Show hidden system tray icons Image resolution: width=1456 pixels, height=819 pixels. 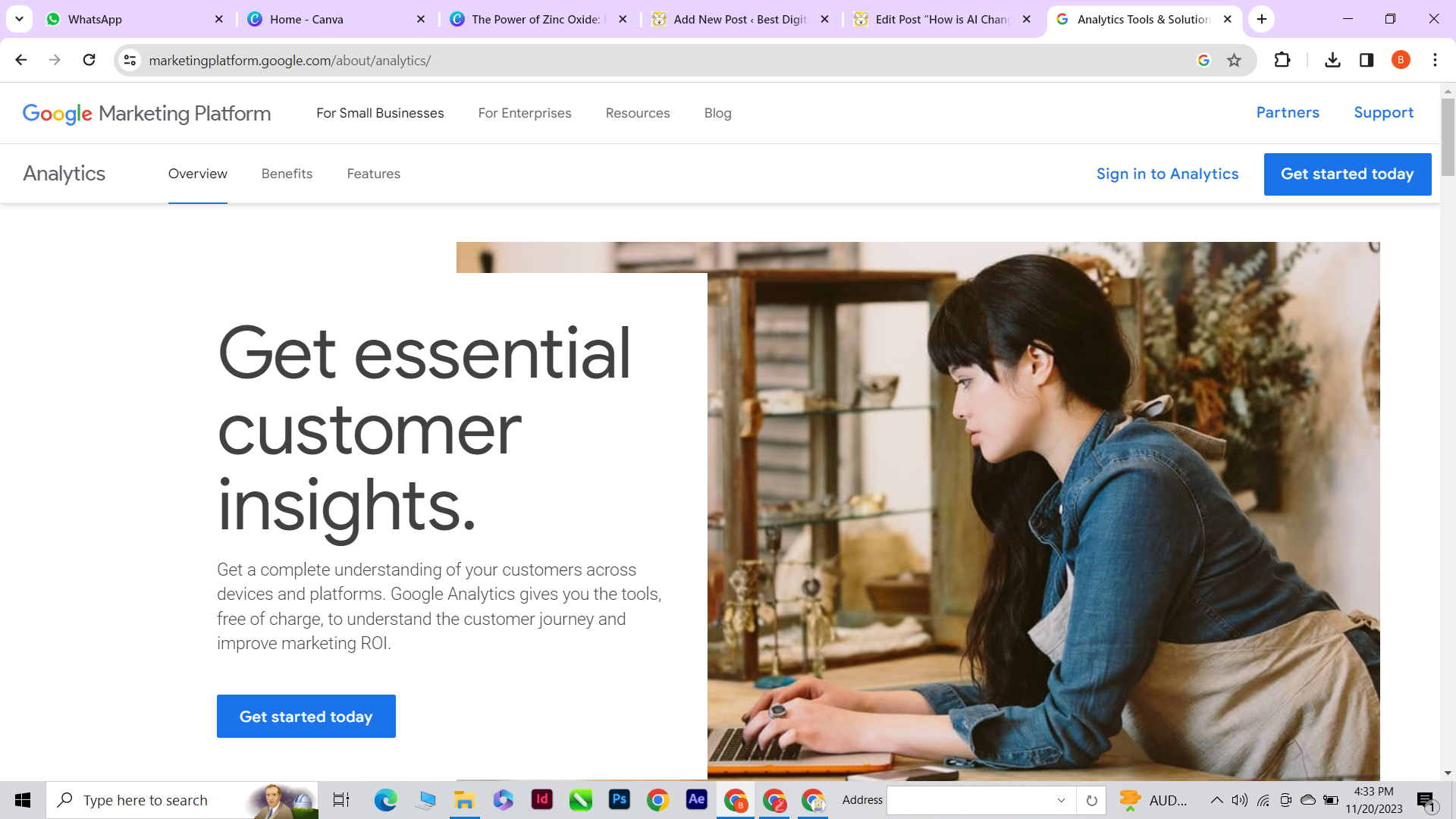coord(1216,800)
